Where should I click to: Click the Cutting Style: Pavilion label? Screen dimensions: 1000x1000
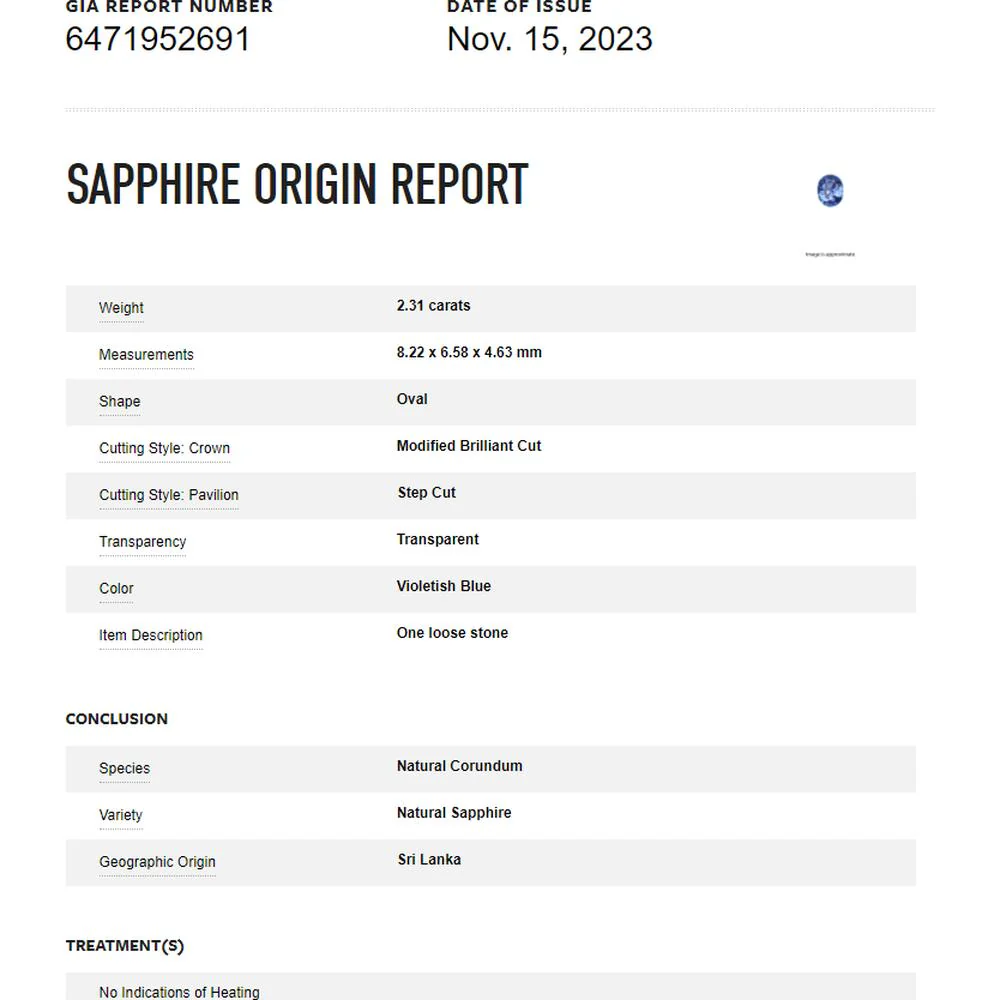point(168,495)
